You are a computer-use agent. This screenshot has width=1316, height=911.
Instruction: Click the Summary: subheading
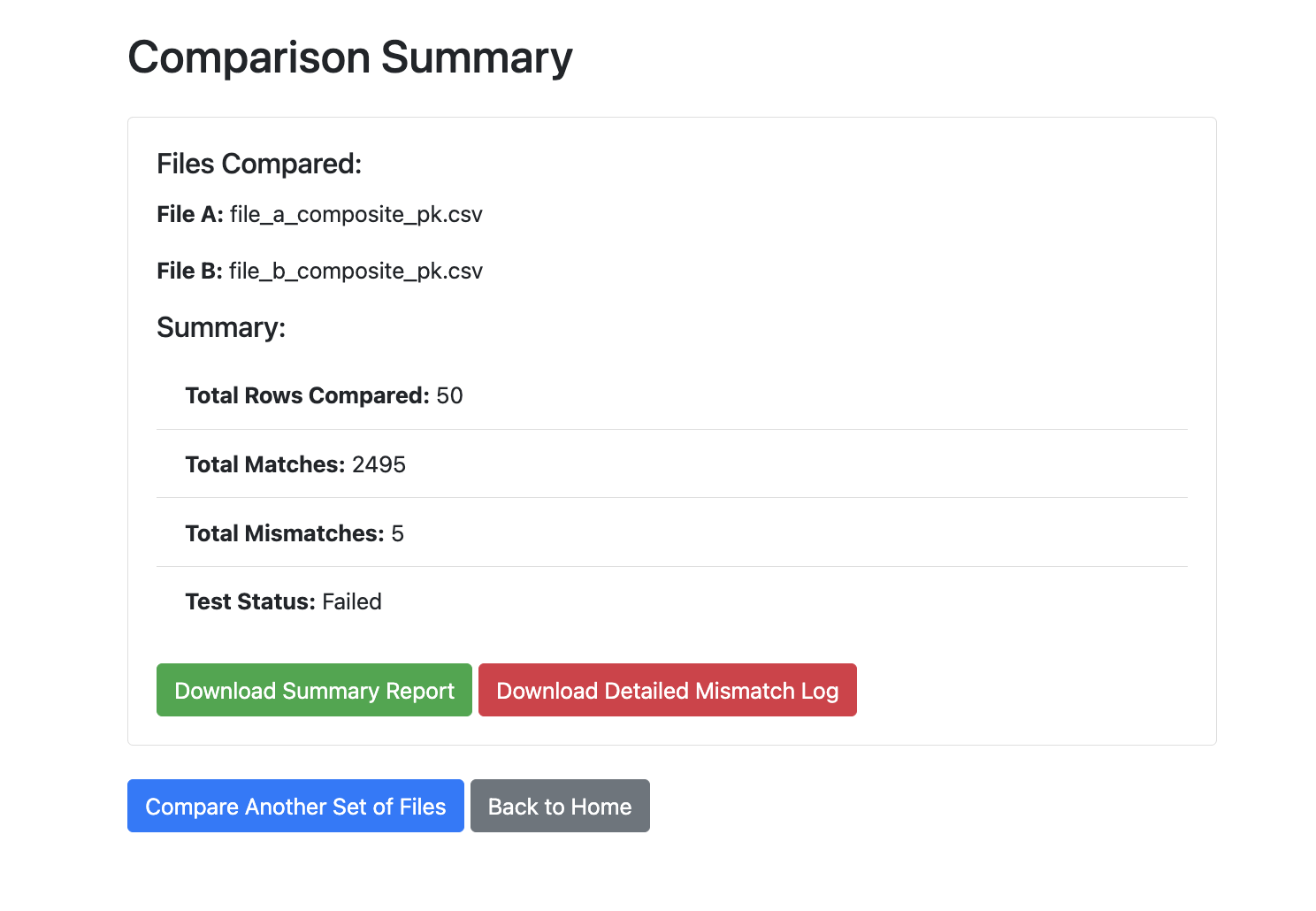coord(221,327)
